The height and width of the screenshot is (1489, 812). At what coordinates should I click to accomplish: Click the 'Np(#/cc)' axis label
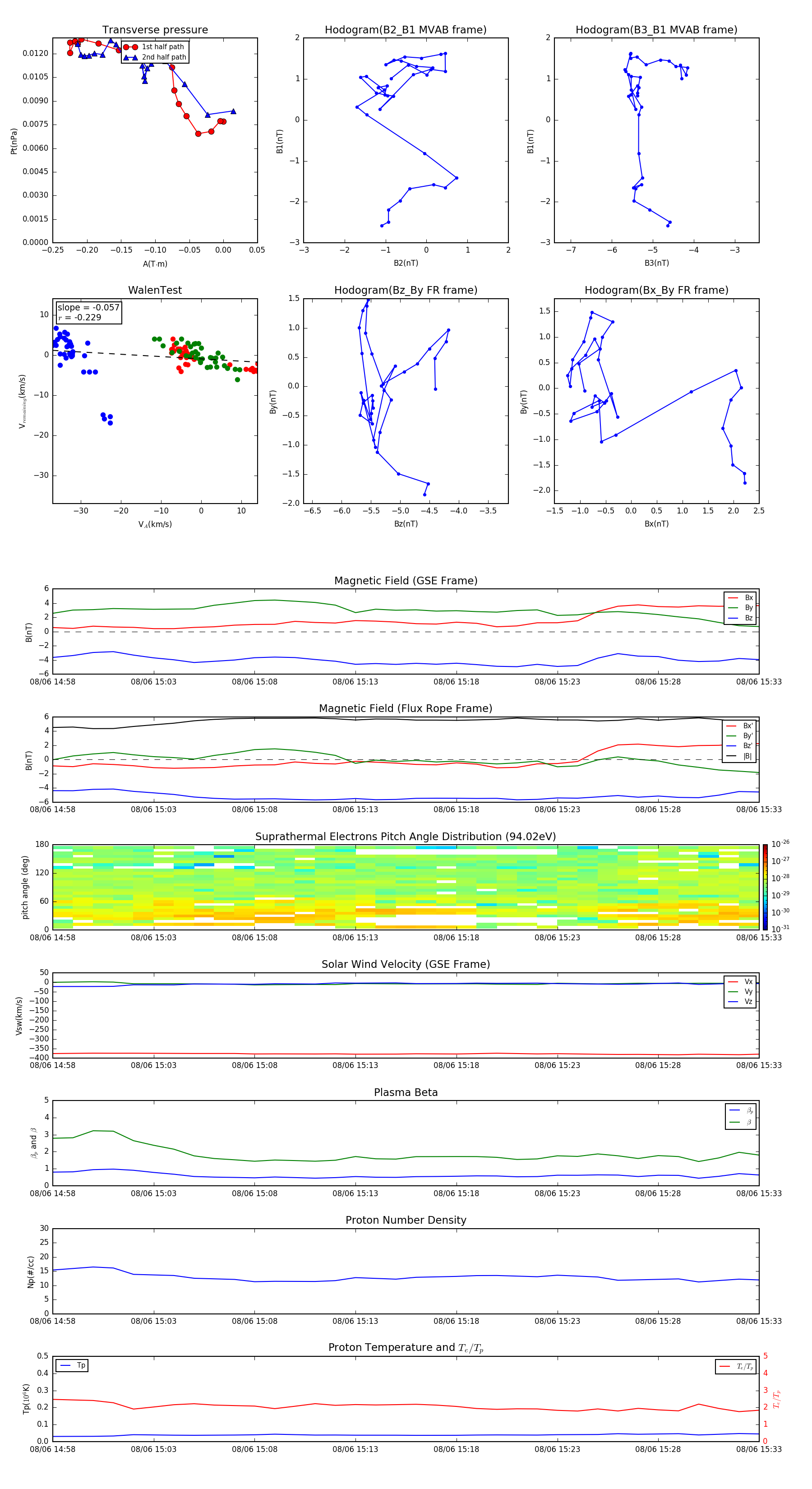(x=31, y=1272)
